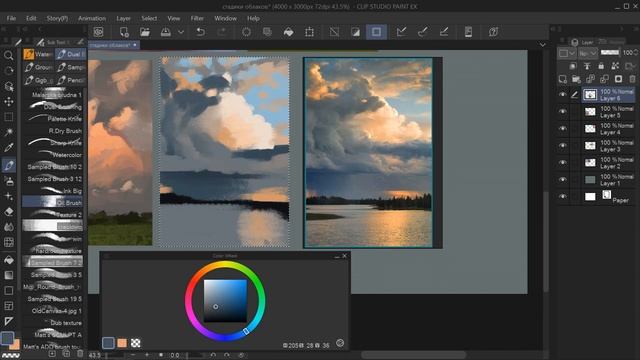Viewport: 640px width, 360px height.
Task: Select the rectangular Selection area tool
Action: (8, 117)
